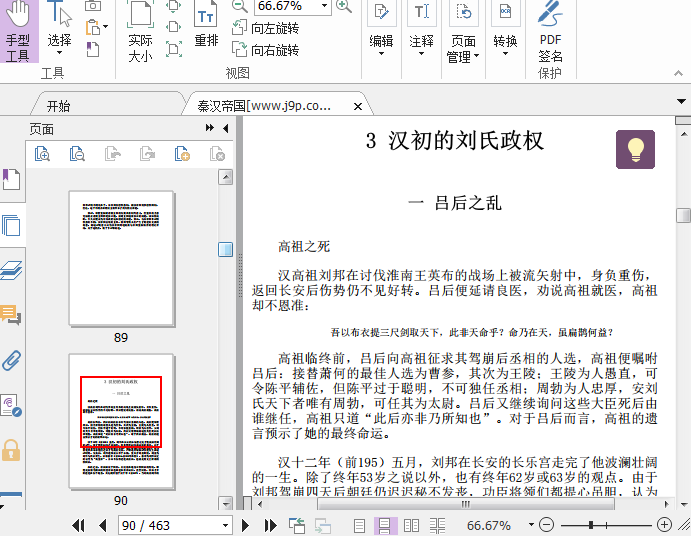
Task: Open the Layers side panel
Action: [11, 270]
